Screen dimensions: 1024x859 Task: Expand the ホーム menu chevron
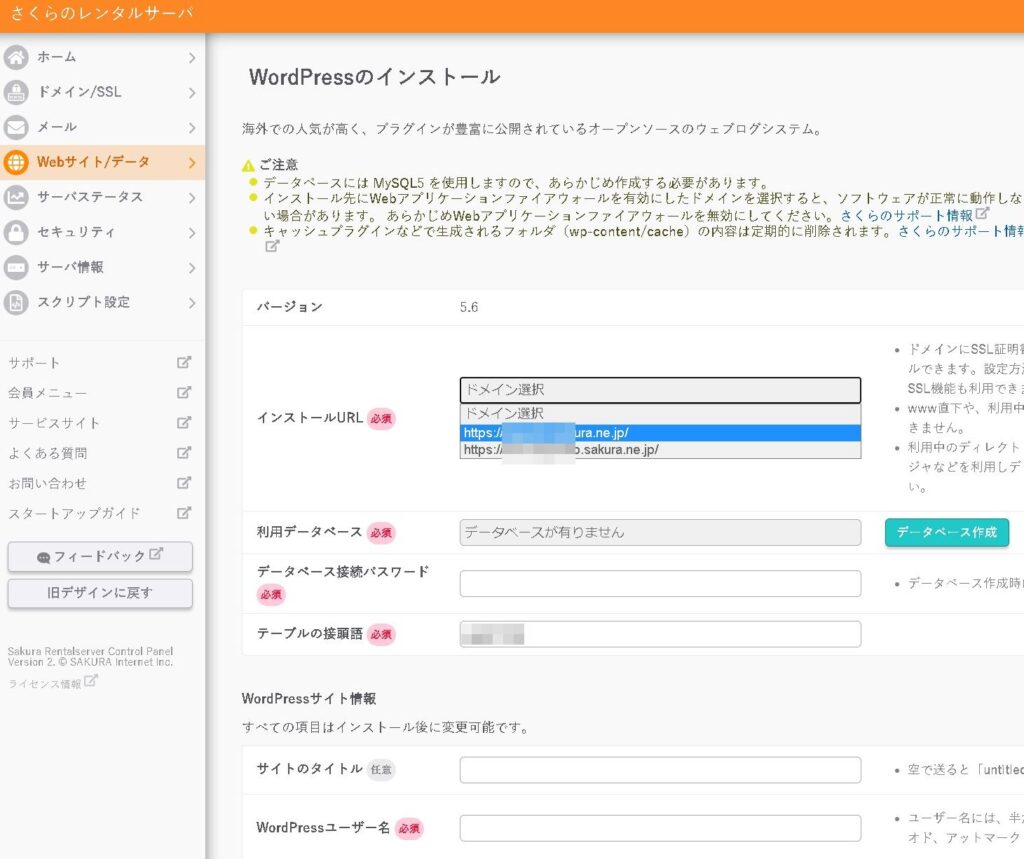191,58
